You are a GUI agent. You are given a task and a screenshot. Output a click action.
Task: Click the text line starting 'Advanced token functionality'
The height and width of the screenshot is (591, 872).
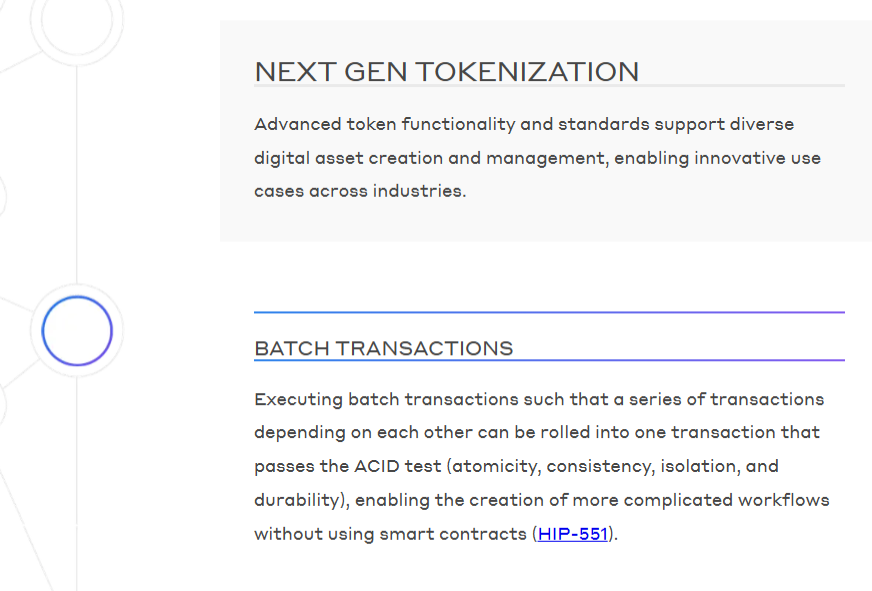[x=524, y=124]
